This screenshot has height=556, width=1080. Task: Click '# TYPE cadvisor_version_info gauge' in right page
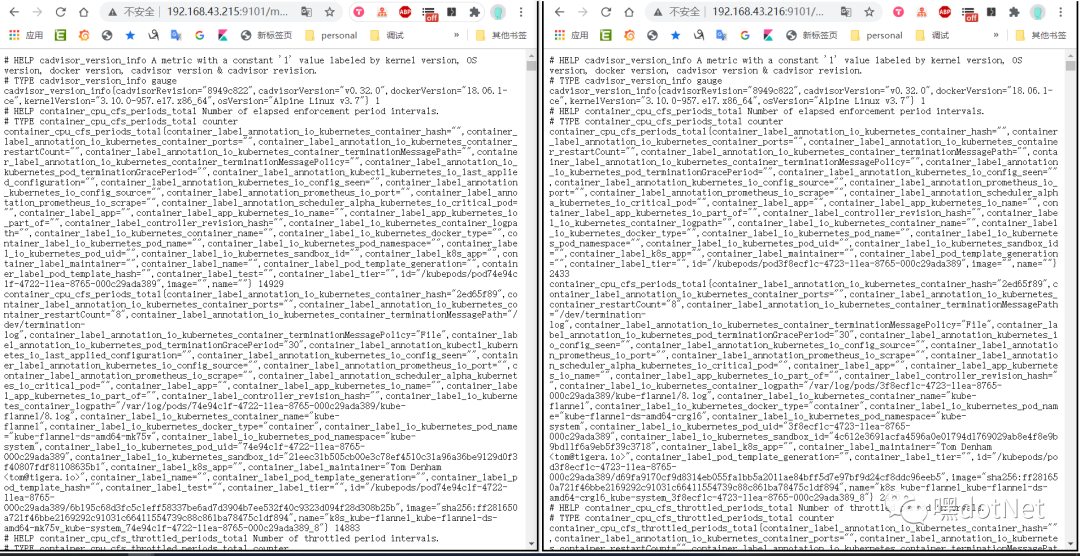coord(636,81)
